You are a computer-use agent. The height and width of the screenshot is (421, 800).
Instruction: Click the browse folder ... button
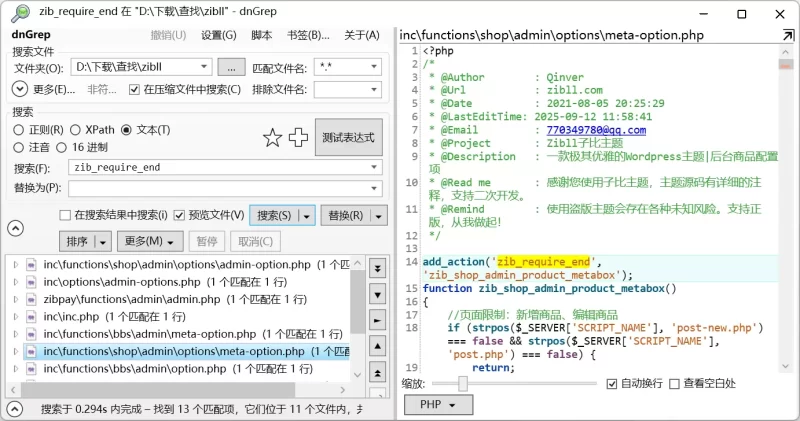tap(231, 67)
